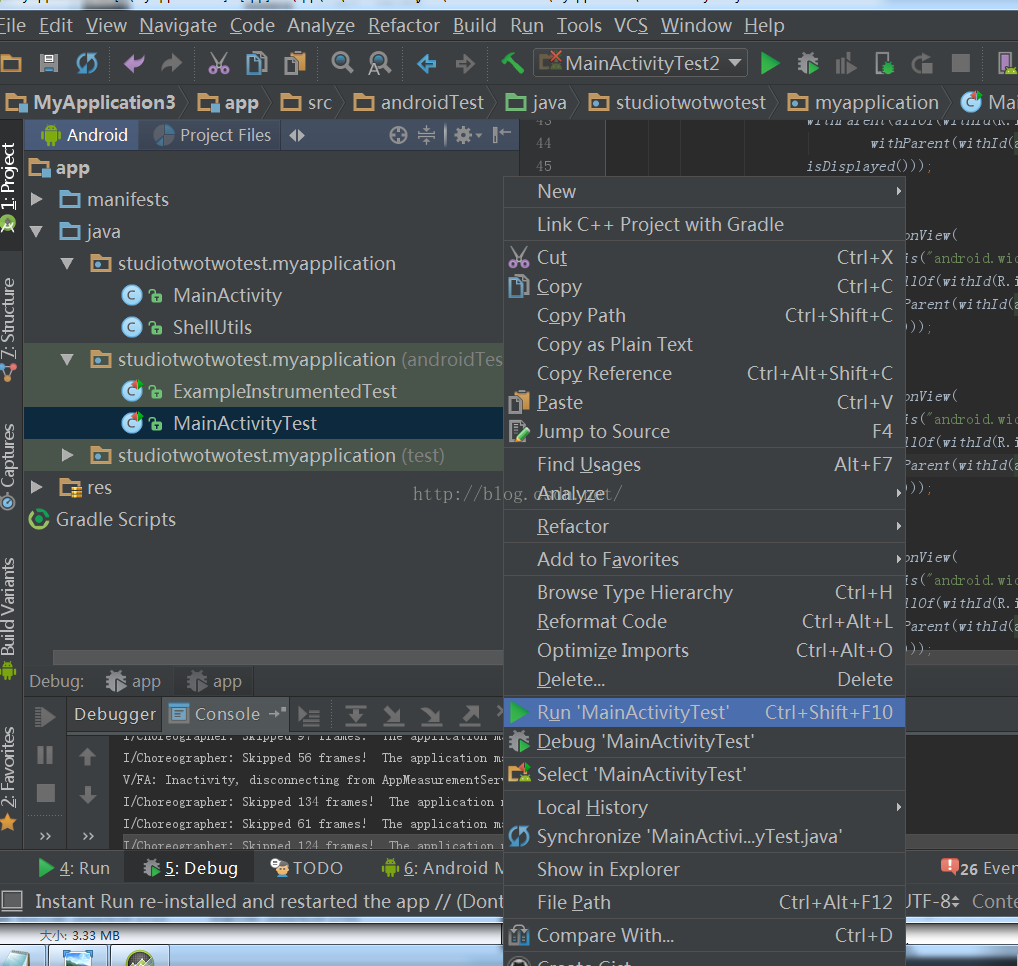Expand the manifests folder

(37, 199)
